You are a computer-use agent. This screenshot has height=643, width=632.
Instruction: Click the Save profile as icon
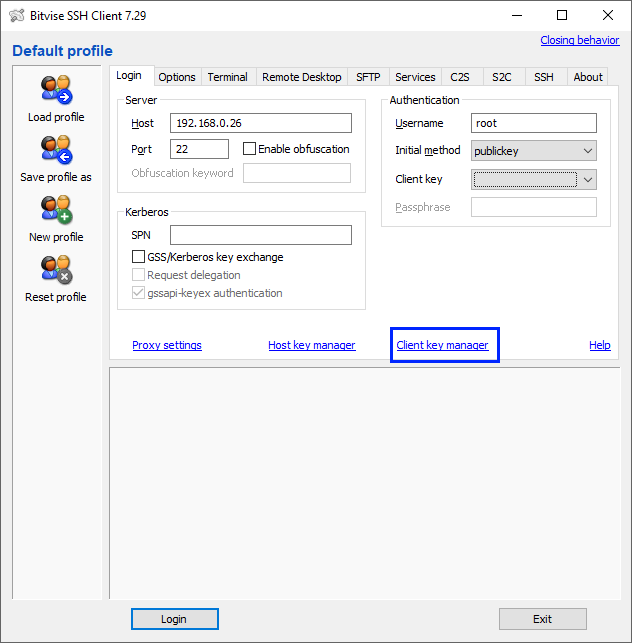coord(56,150)
